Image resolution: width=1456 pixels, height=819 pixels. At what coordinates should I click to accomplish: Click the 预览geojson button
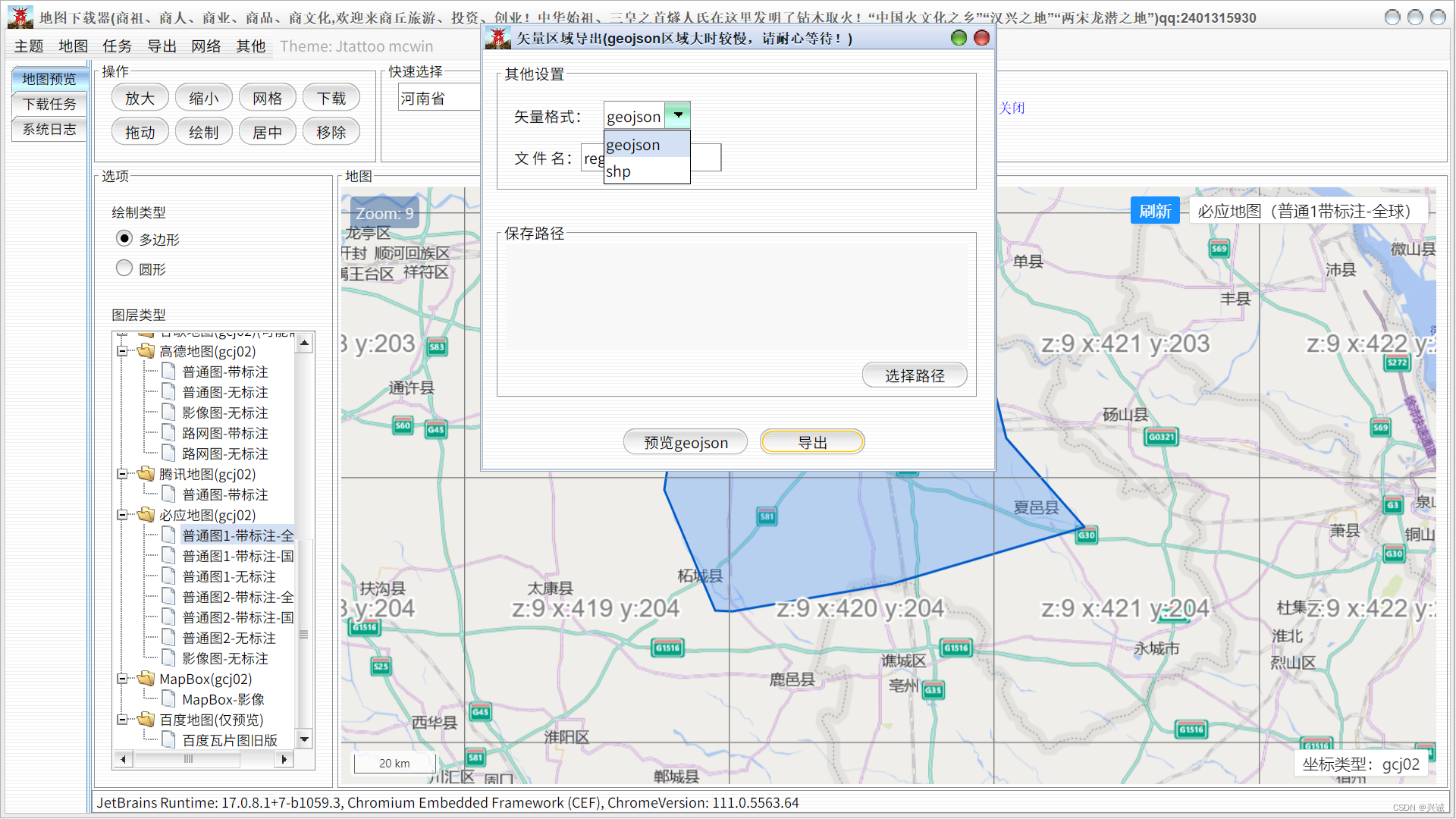point(685,442)
